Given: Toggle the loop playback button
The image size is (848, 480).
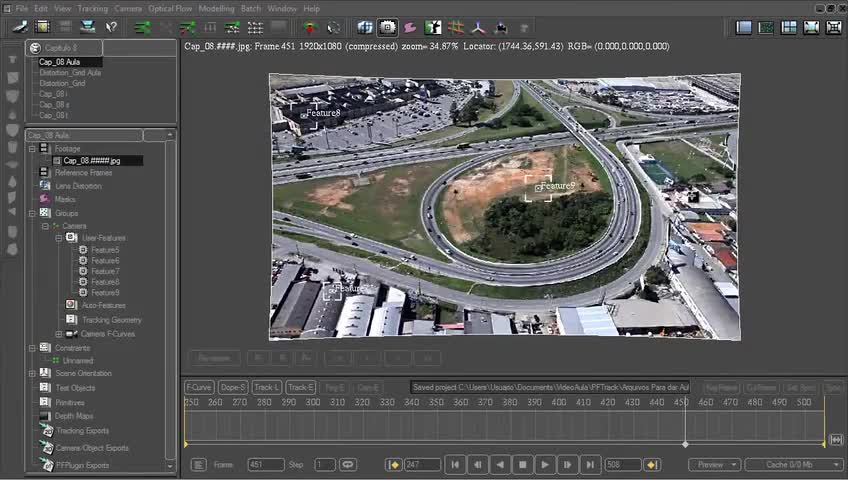Looking at the screenshot, I should point(348,465).
